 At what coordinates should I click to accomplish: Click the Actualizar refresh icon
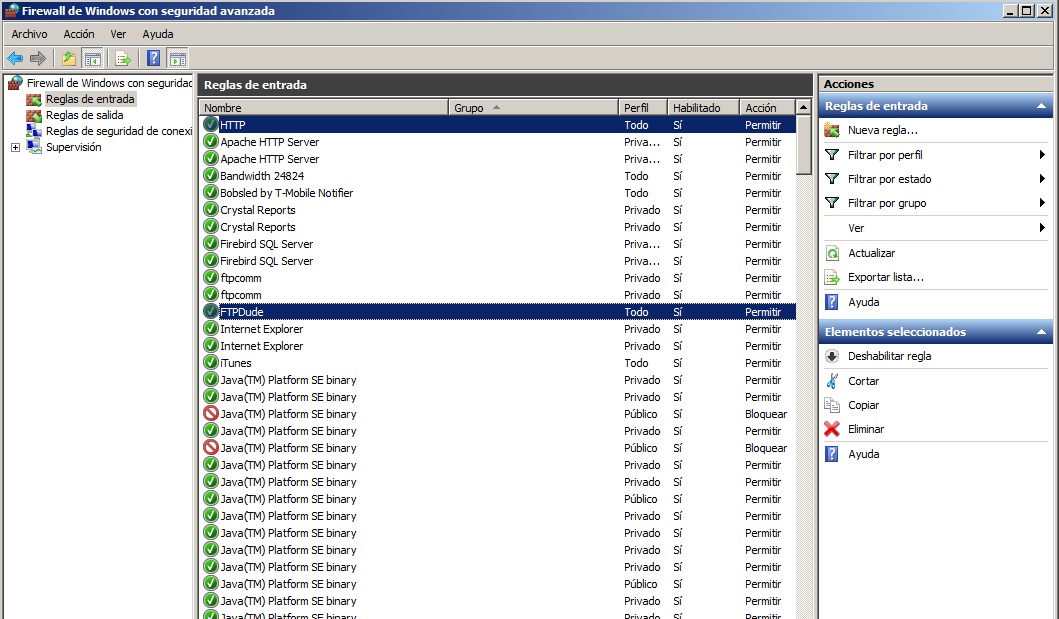pyautogui.click(x=832, y=253)
